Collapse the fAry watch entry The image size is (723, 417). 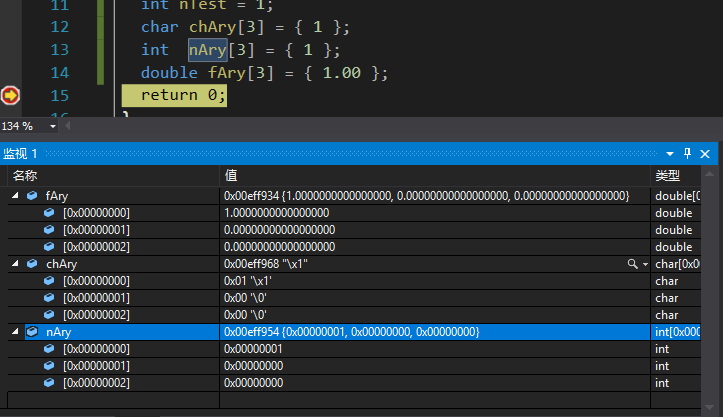[15, 196]
